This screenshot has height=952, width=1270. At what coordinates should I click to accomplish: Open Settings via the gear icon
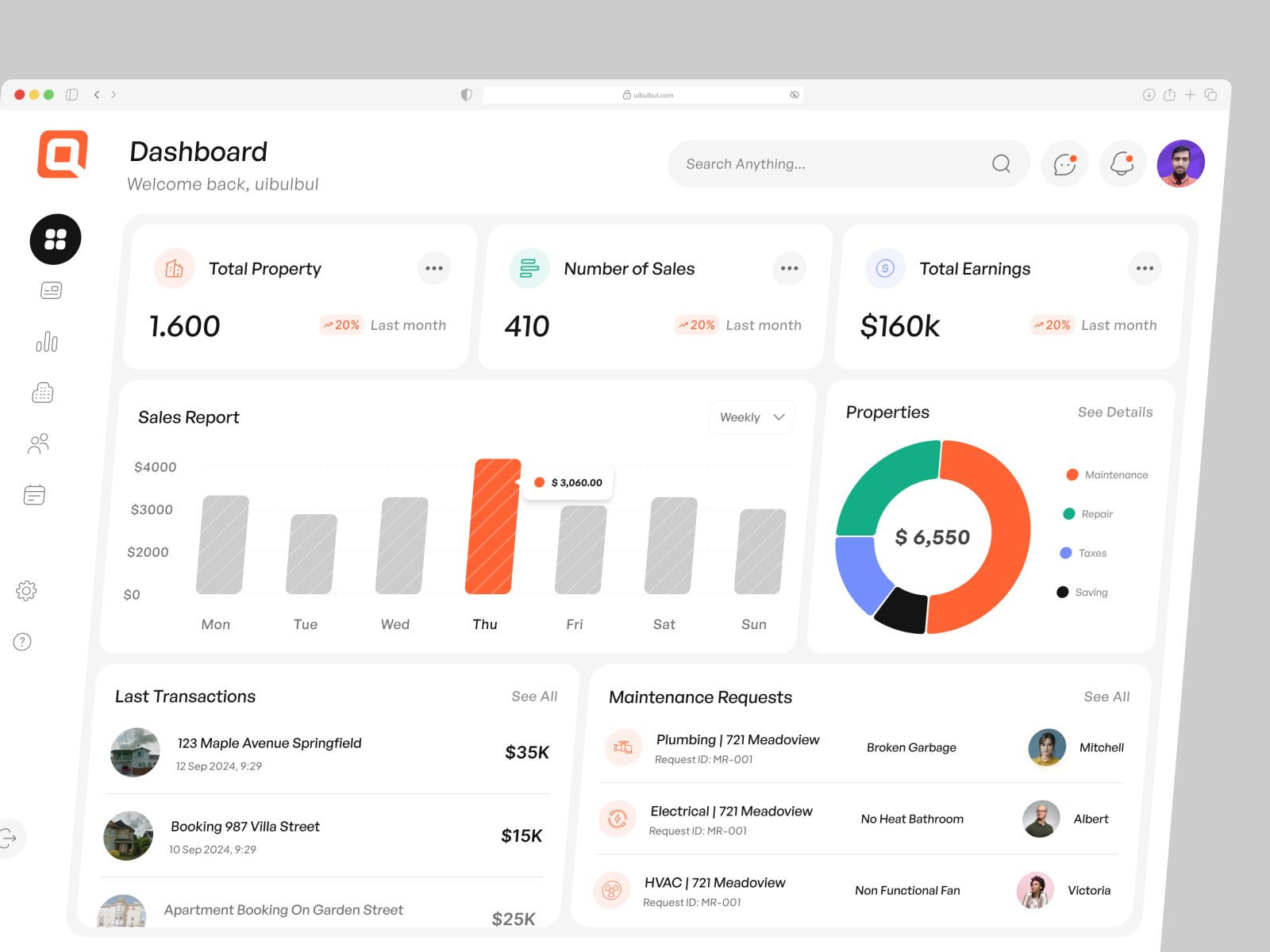27,590
